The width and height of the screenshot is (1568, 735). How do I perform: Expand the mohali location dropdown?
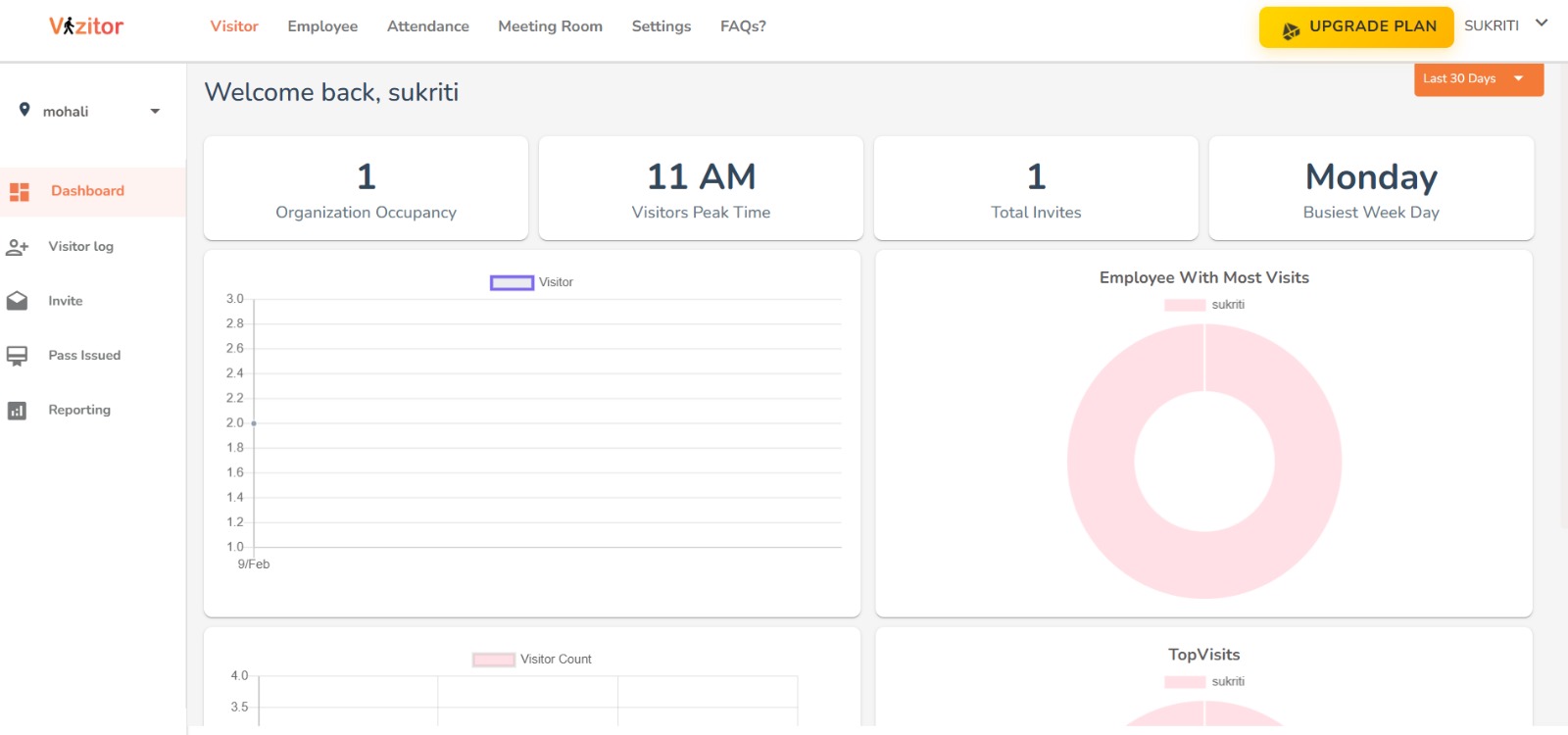click(155, 112)
